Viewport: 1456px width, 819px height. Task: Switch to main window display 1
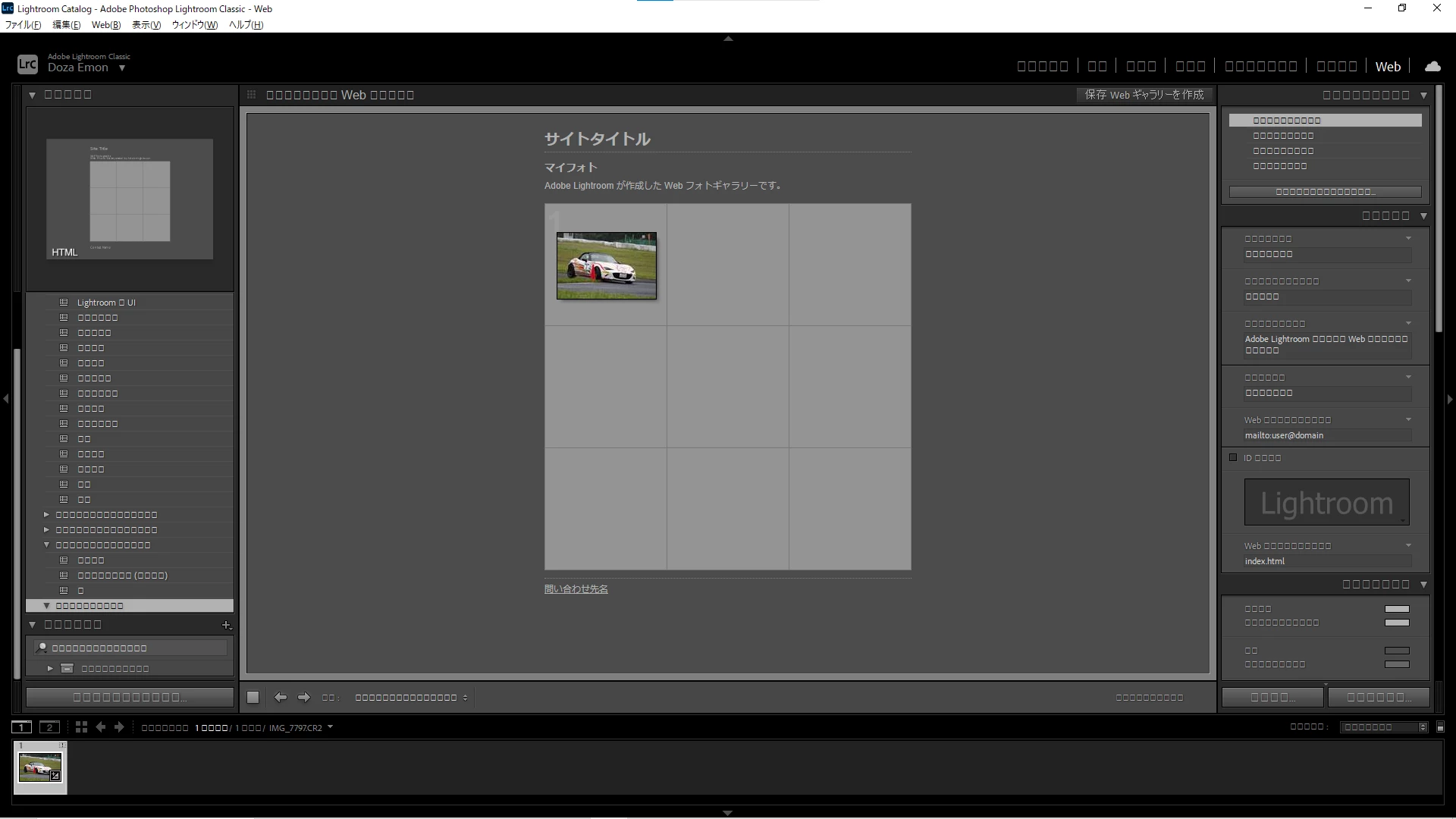click(x=22, y=726)
